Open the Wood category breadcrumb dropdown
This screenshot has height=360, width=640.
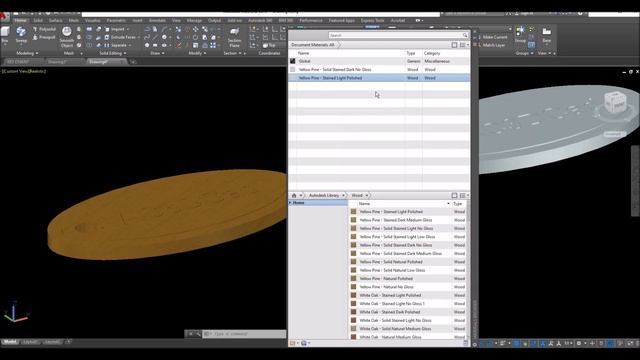coord(367,196)
